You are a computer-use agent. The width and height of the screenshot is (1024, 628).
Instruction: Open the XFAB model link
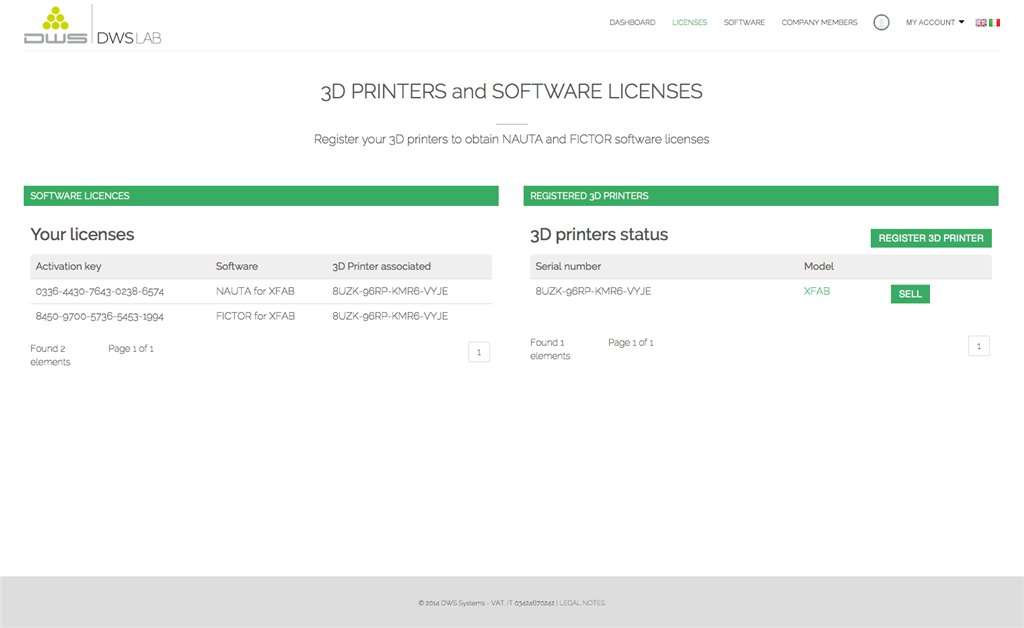pyautogui.click(x=816, y=291)
